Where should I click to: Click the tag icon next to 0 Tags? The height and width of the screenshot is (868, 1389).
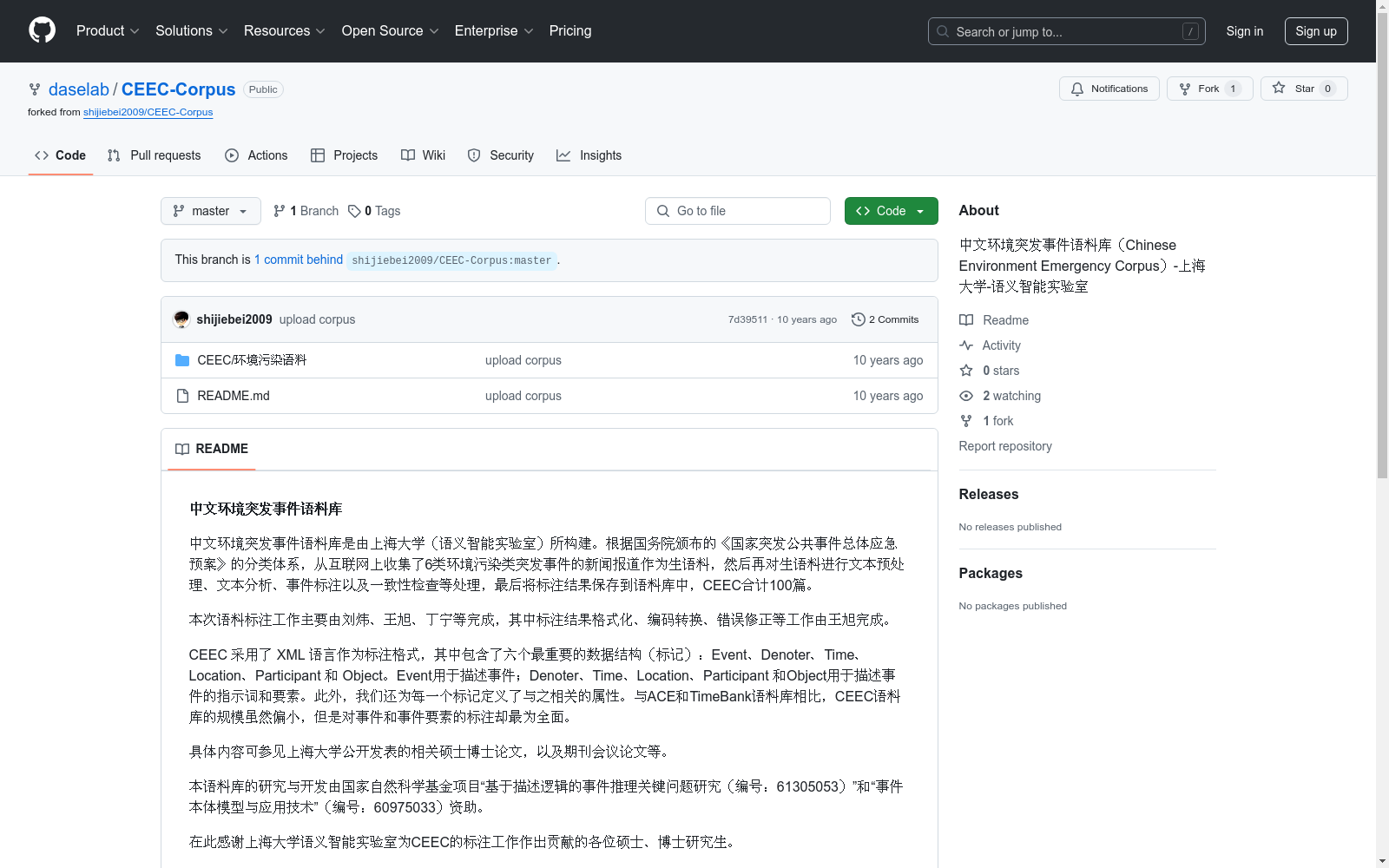pyautogui.click(x=354, y=211)
